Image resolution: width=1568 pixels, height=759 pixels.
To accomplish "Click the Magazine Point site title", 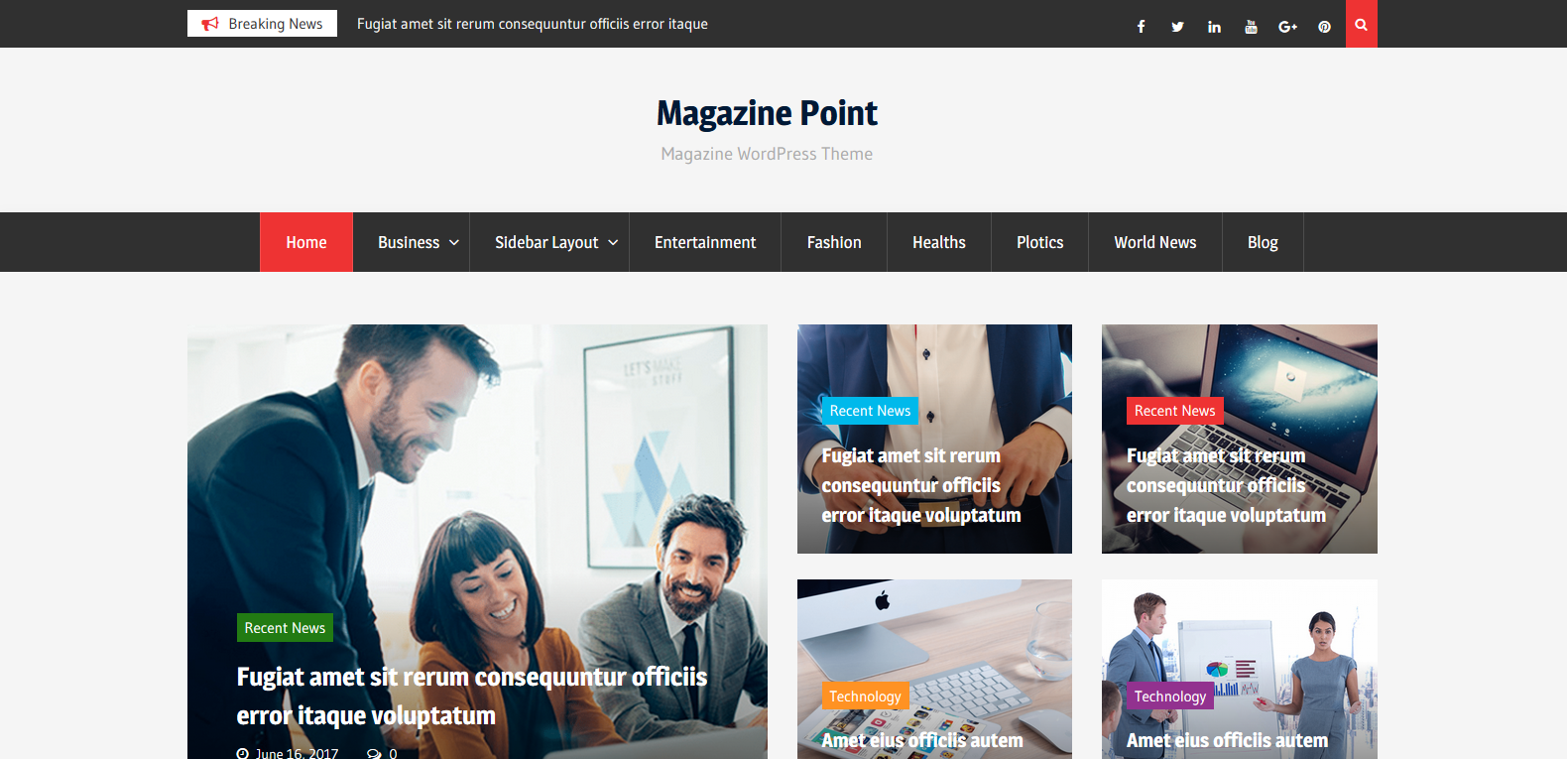I will pos(767,113).
